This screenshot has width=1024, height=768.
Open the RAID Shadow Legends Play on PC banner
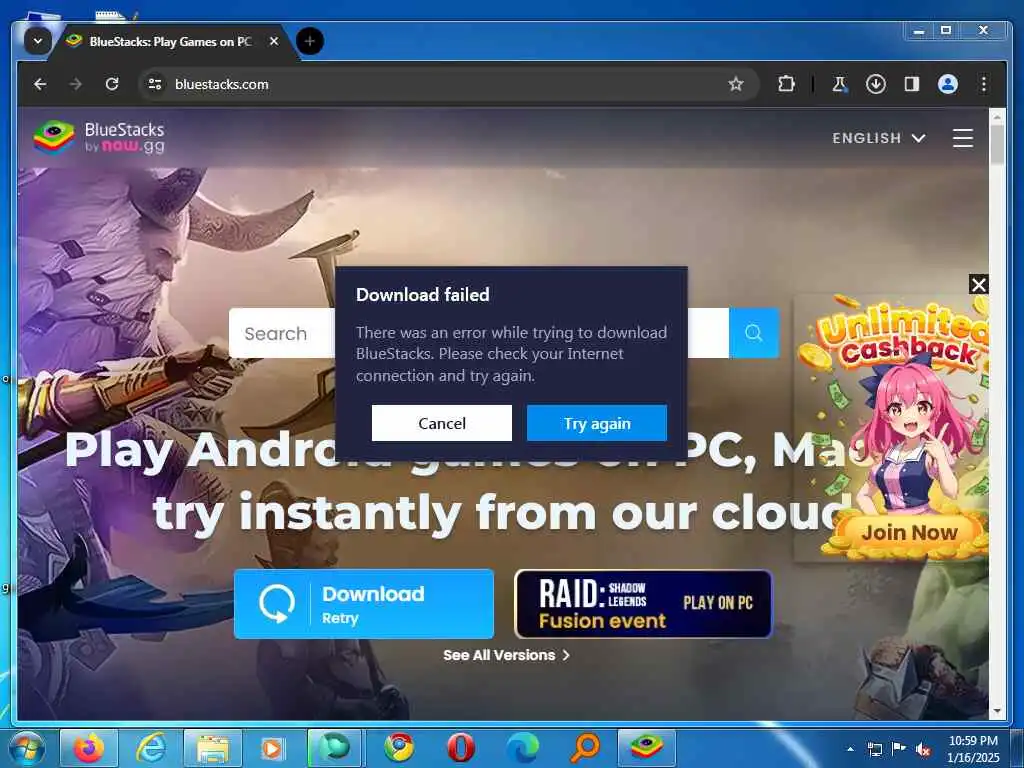[x=644, y=604]
